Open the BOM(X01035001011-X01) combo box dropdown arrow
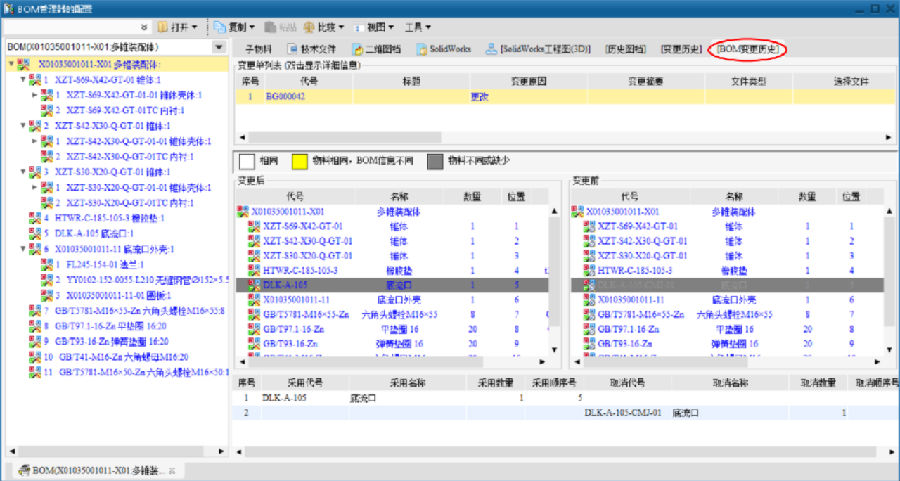This screenshot has width=900, height=481. click(219, 47)
